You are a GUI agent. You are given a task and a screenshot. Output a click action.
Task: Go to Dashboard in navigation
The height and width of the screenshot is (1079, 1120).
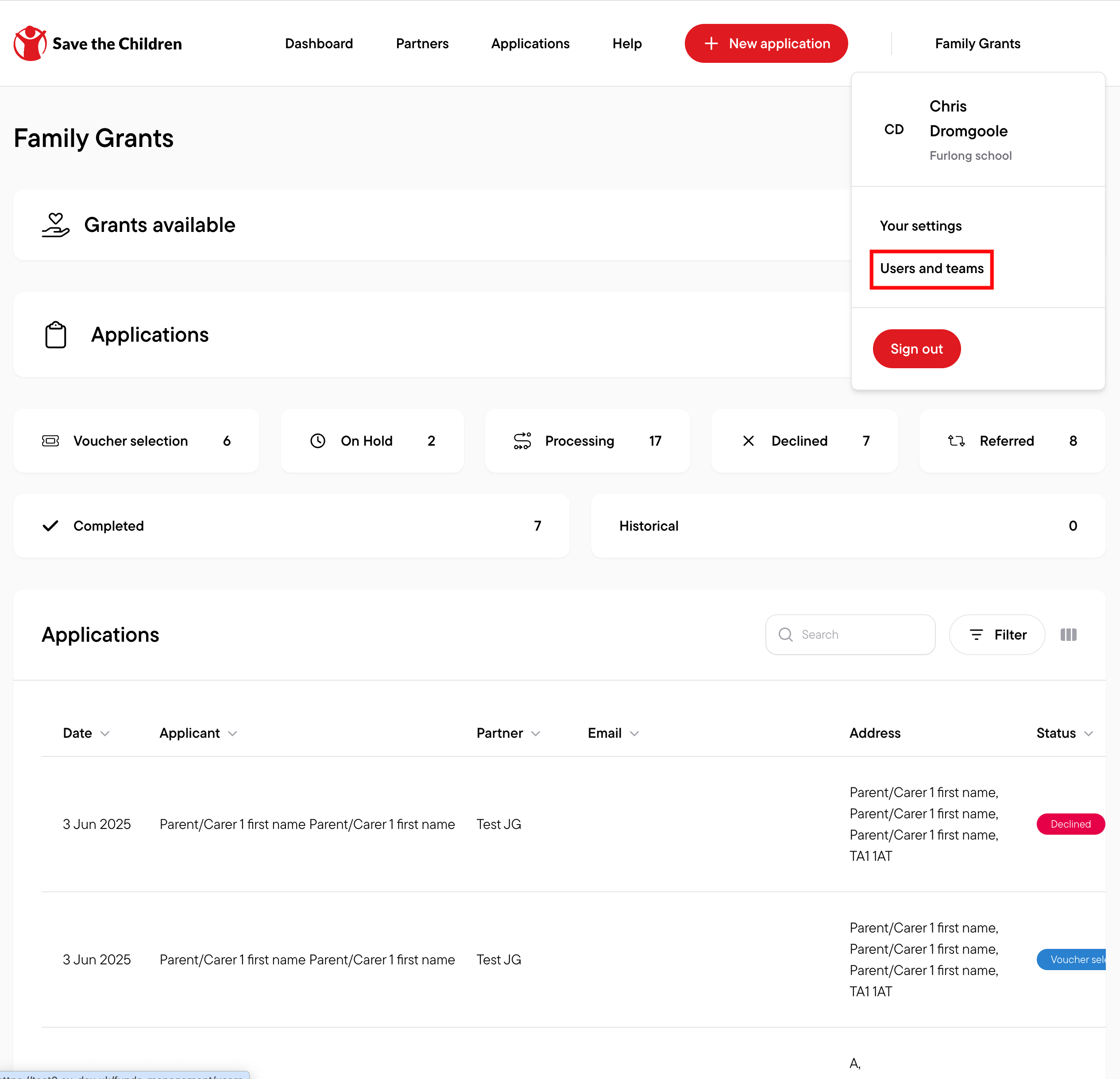tap(319, 43)
